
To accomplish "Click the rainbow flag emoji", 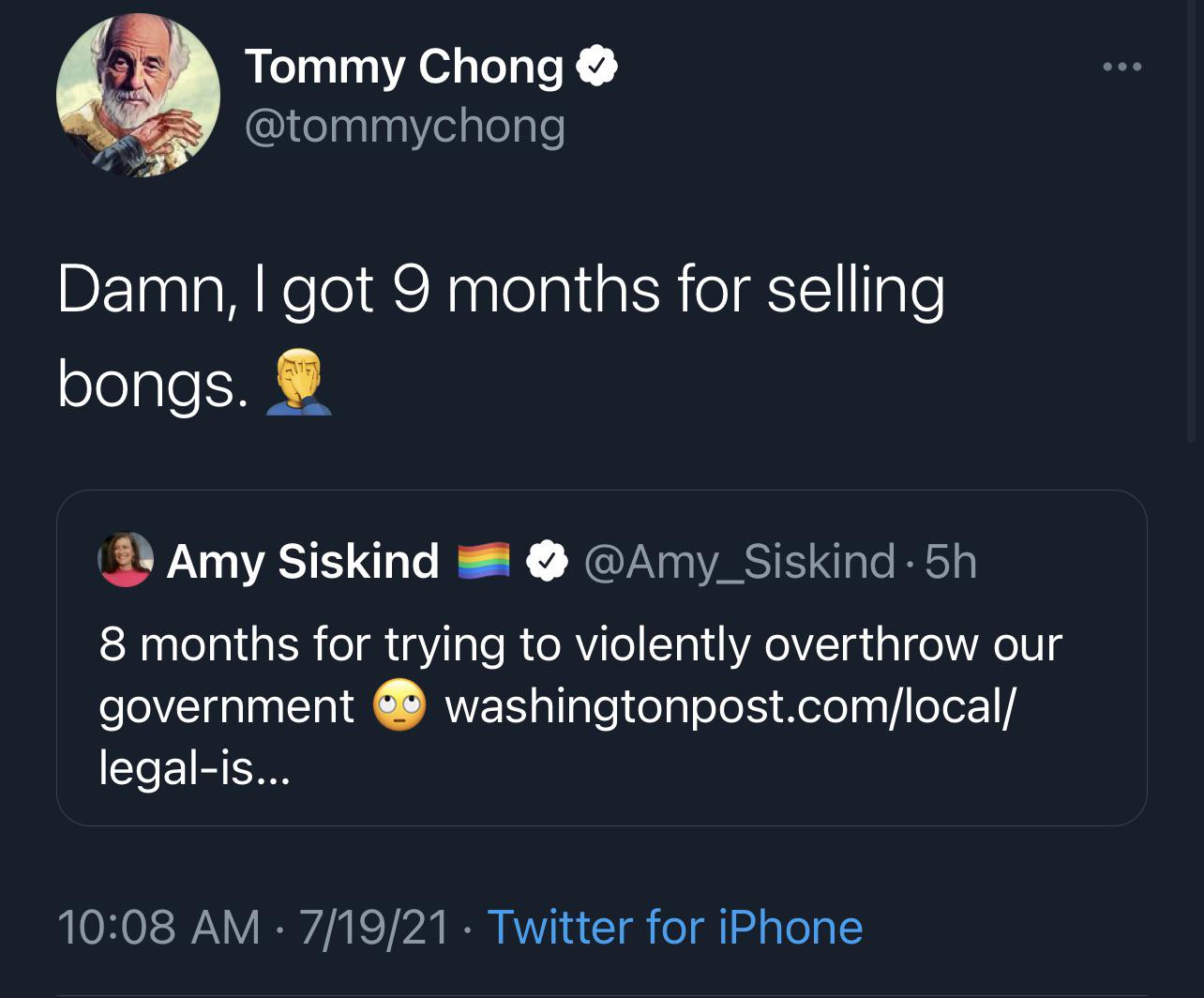I will click(x=482, y=561).
